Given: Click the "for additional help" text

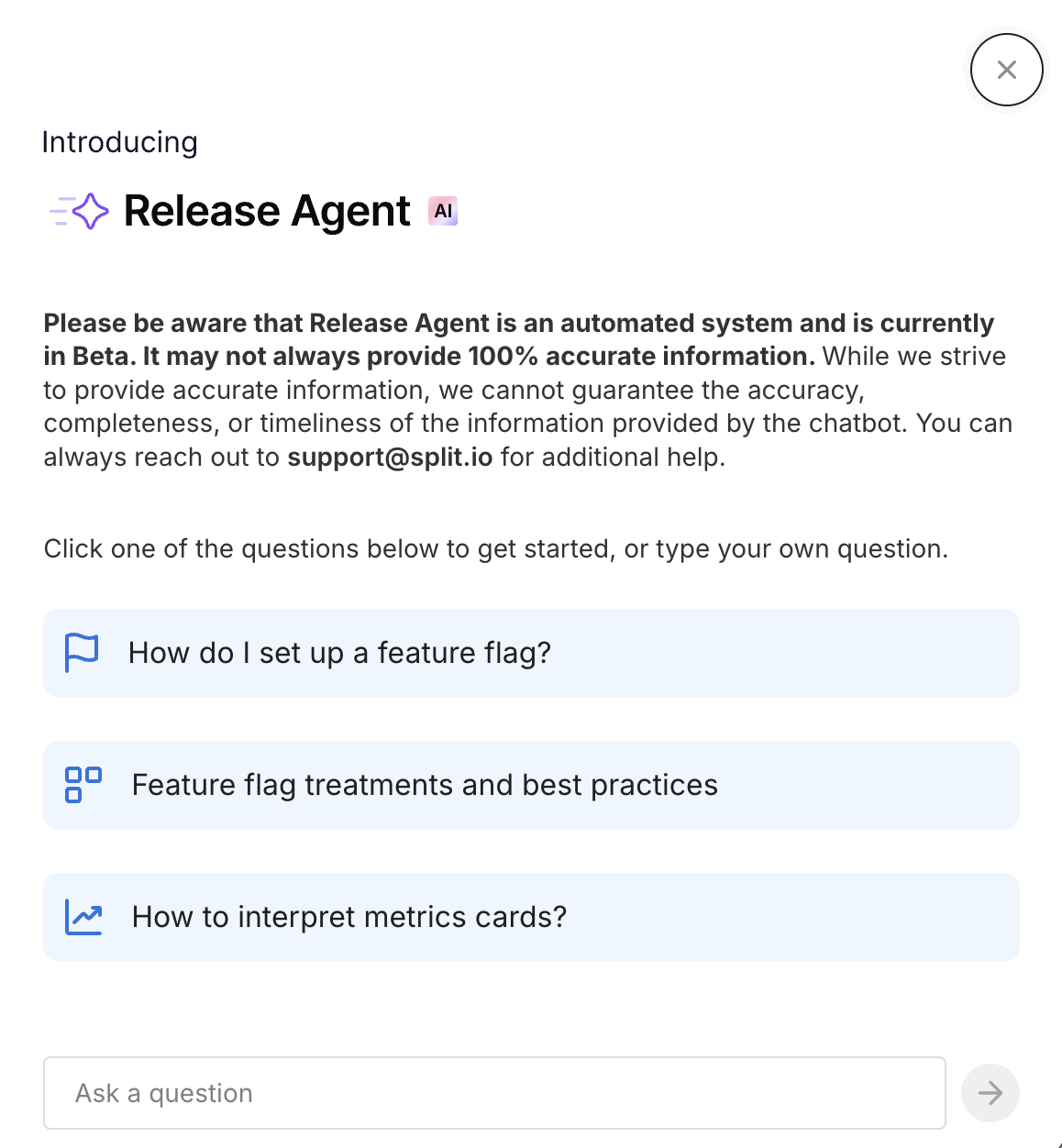Looking at the screenshot, I should [x=611, y=457].
